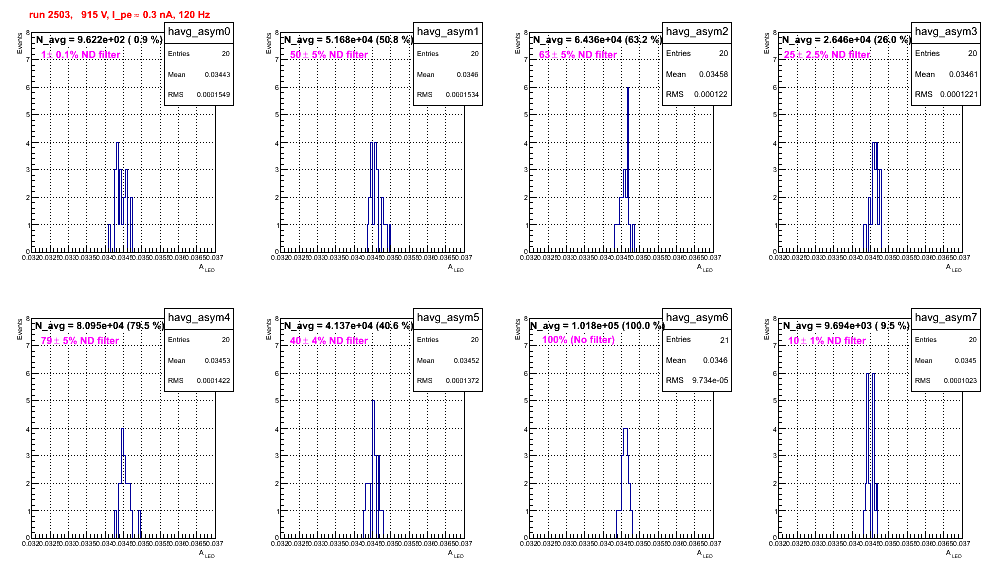
Task: Select RMS value 0.0001221 in havg_asym3 box
Action: click(959, 95)
